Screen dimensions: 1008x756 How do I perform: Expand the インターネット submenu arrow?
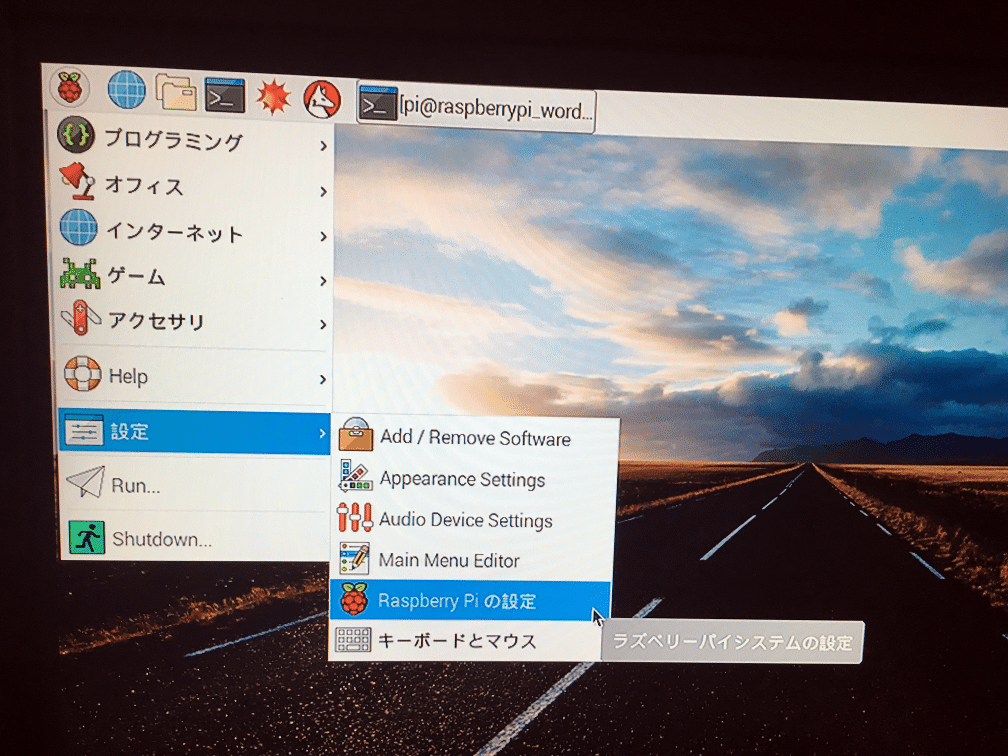click(x=323, y=237)
